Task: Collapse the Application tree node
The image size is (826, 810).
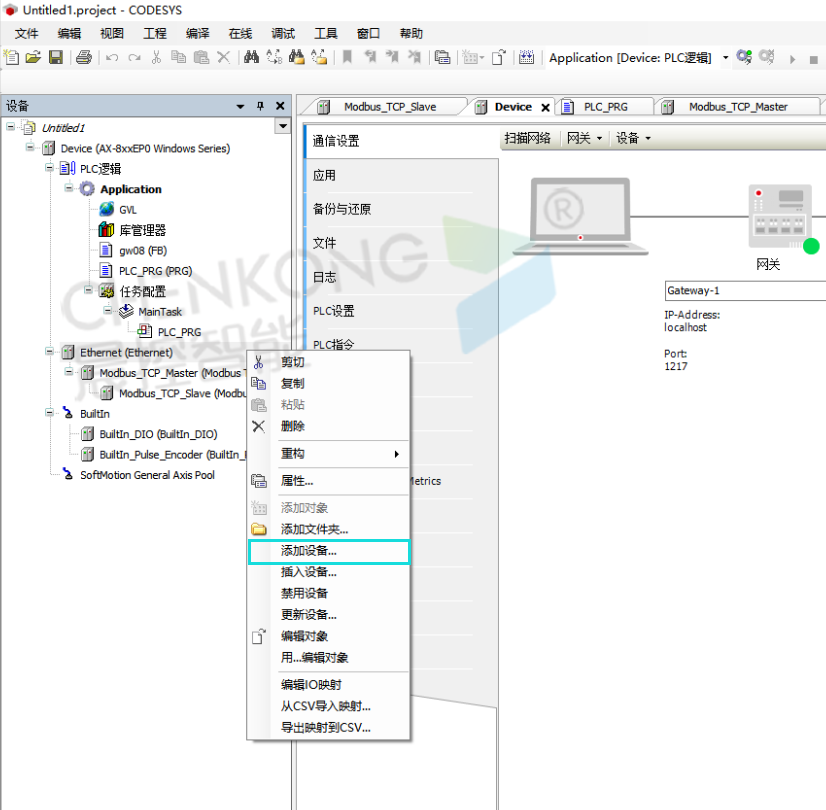Action: [x=70, y=189]
